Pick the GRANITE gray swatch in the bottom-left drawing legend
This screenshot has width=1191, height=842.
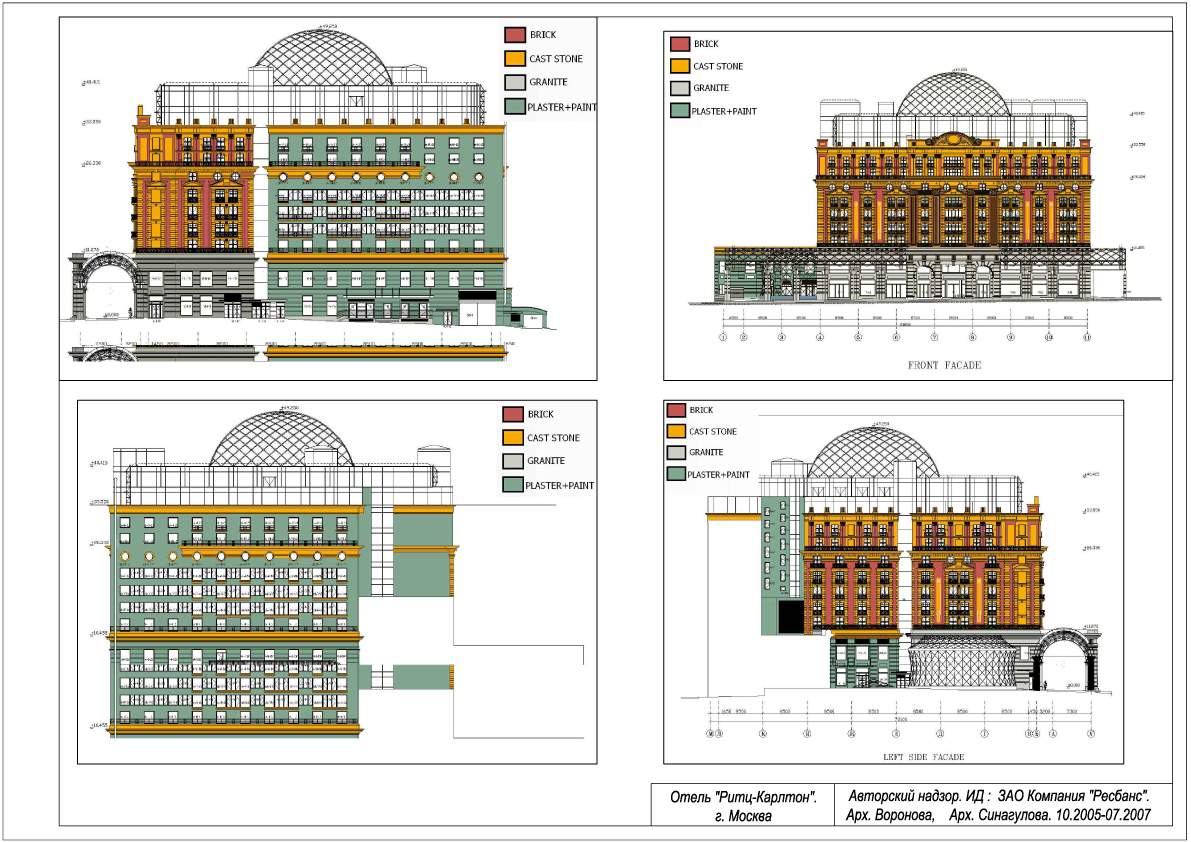pos(513,461)
